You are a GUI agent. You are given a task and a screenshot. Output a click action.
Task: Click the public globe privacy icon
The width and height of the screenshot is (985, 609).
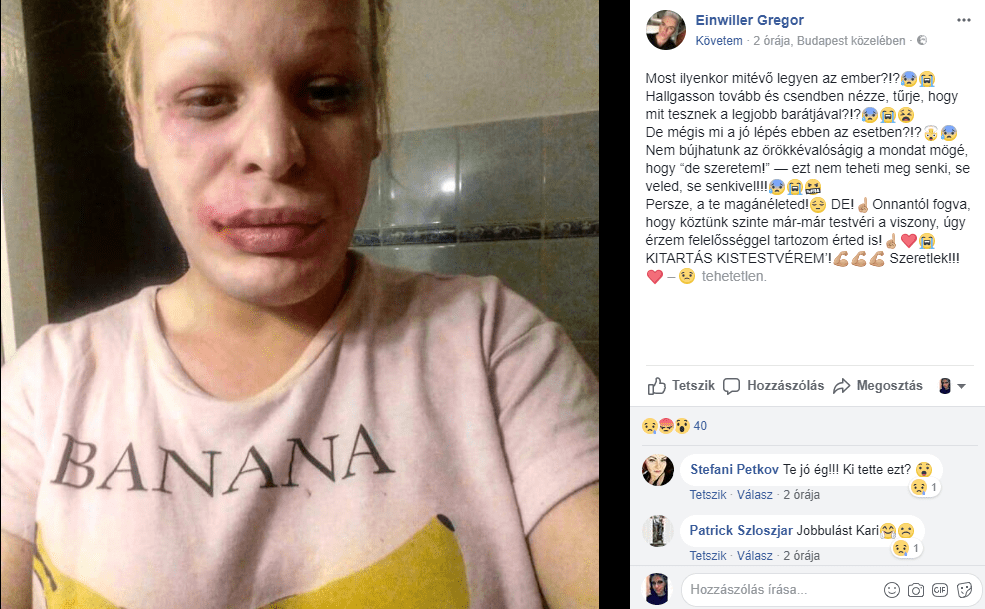pos(922,40)
